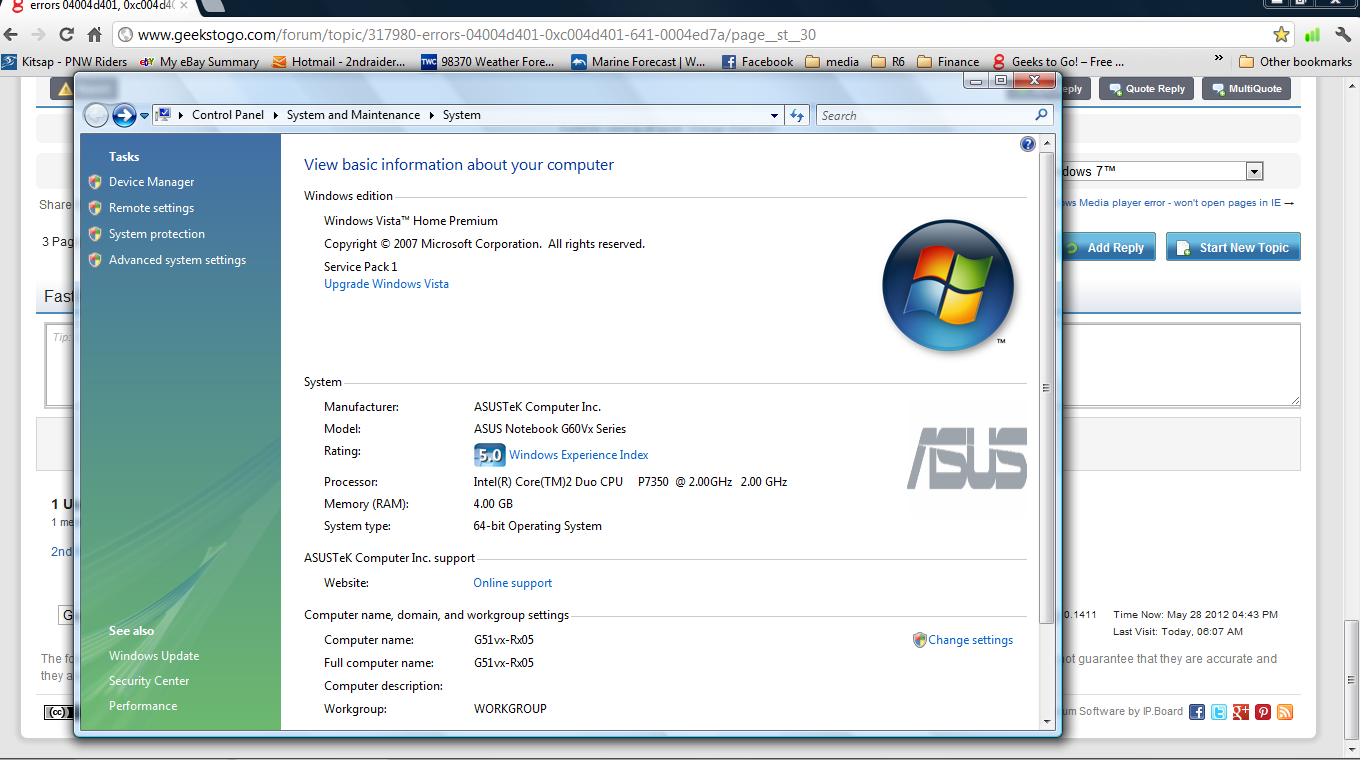
Task: Click the scroll down arrow in System window
Action: (x=1047, y=721)
